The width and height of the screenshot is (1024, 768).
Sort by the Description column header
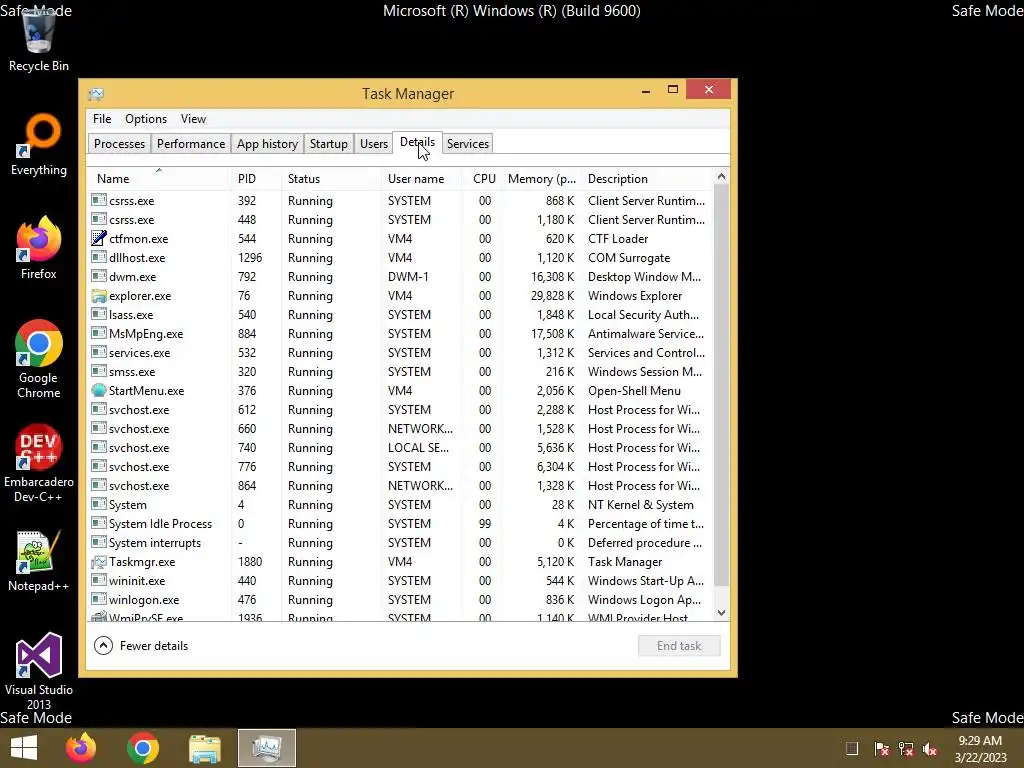tap(647, 179)
